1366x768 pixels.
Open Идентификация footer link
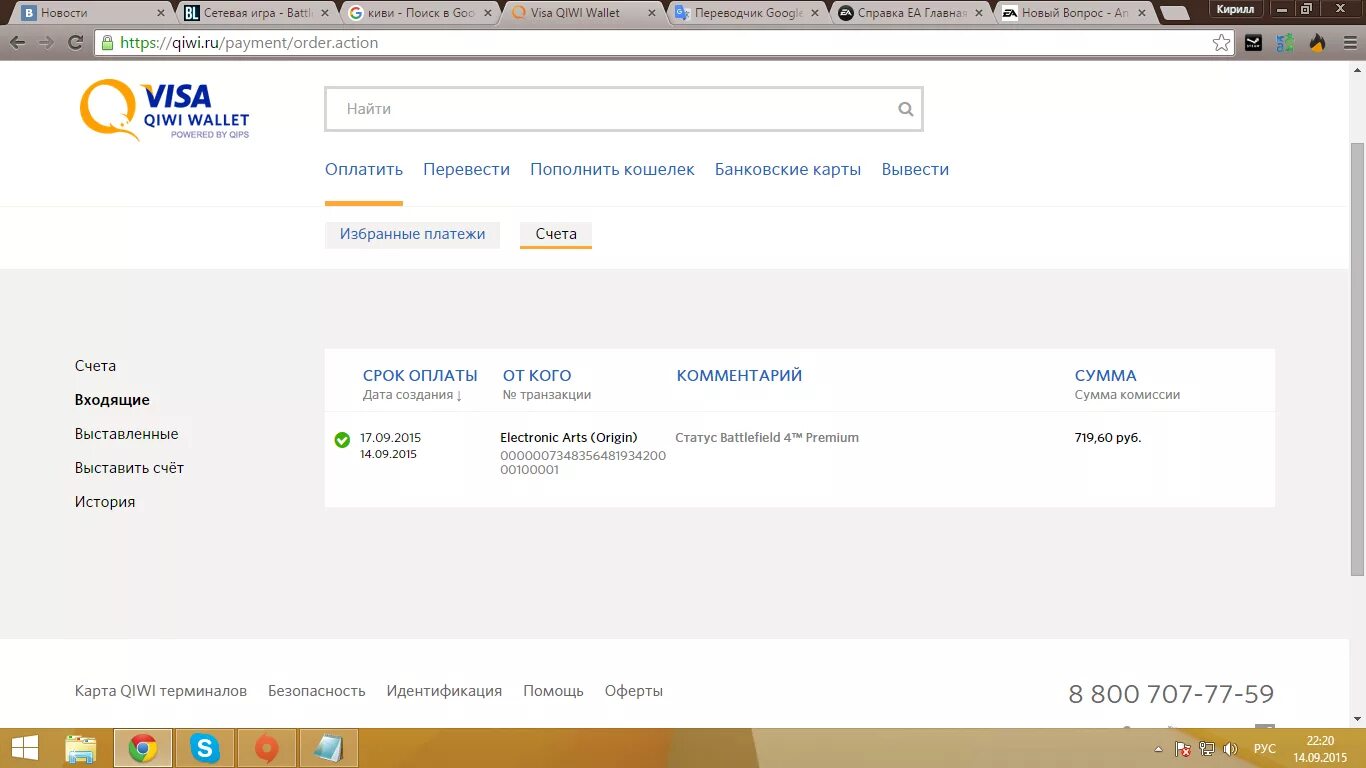click(x=444, y=691)
